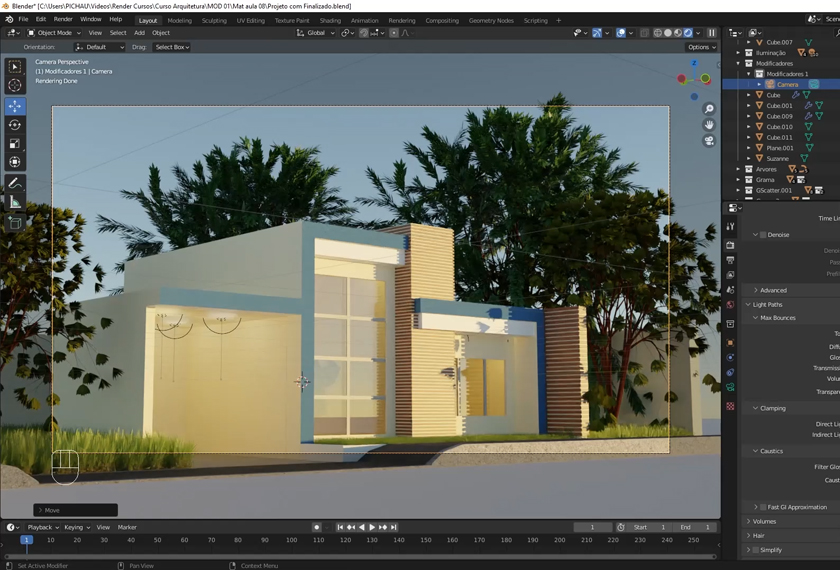Viewport: 840px width, 570px height.
Task: Toggle camera view using camera gizmo
Action: click(709, 141)
